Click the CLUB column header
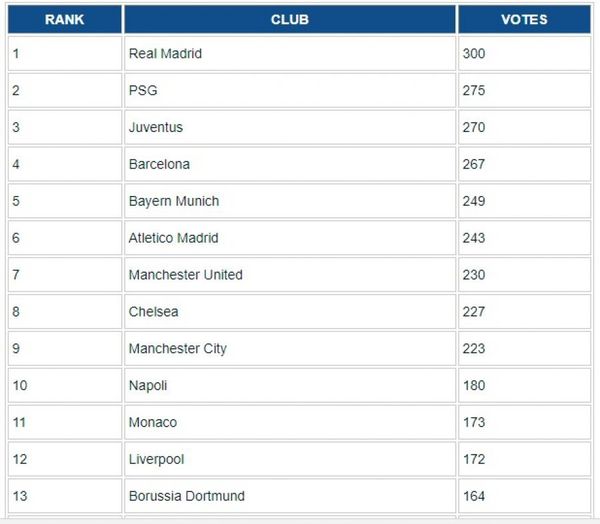This screenshot has width=600, height=524. pos(290,19)
